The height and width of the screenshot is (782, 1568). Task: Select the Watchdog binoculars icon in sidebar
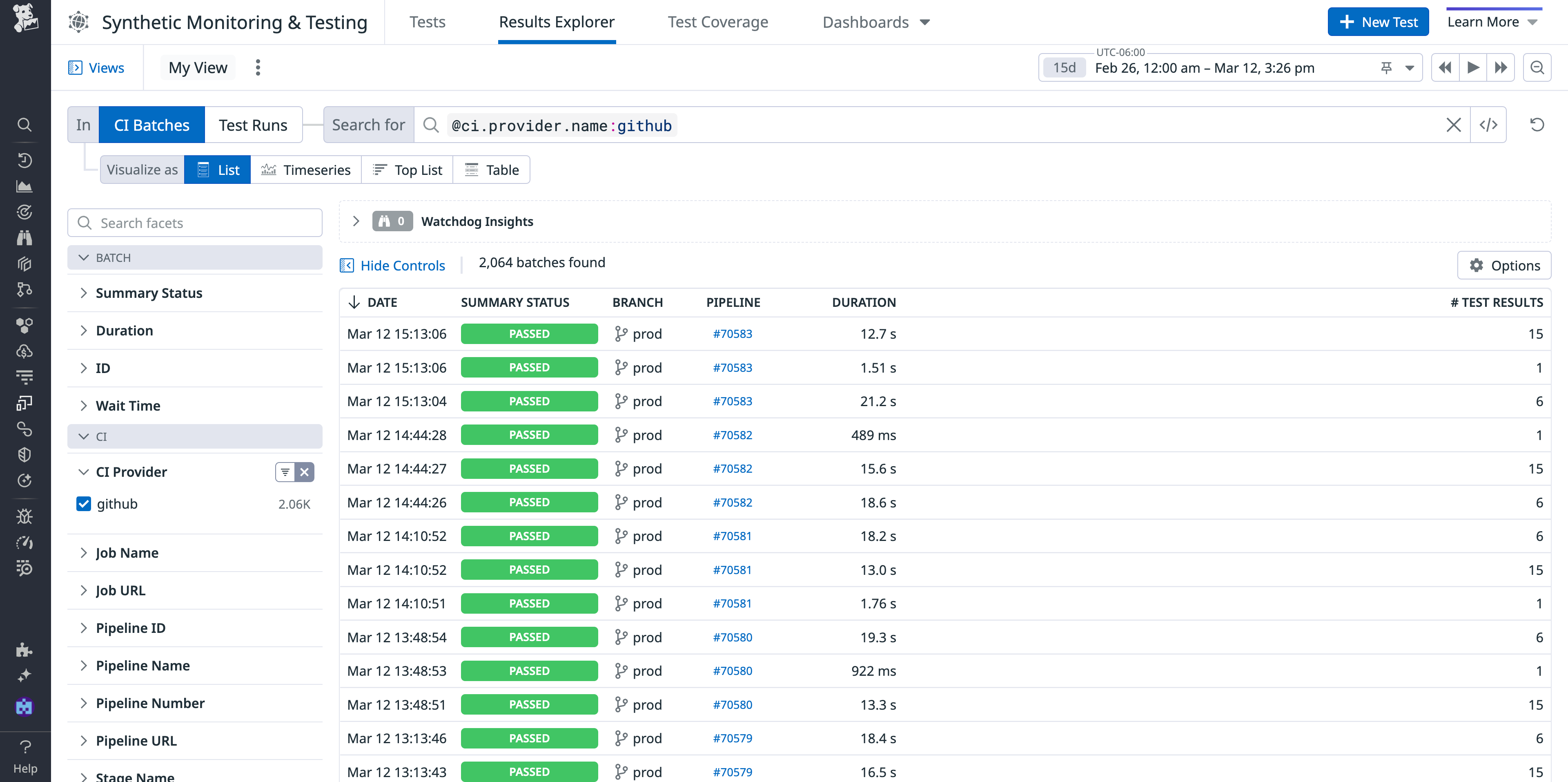point(24,237)
